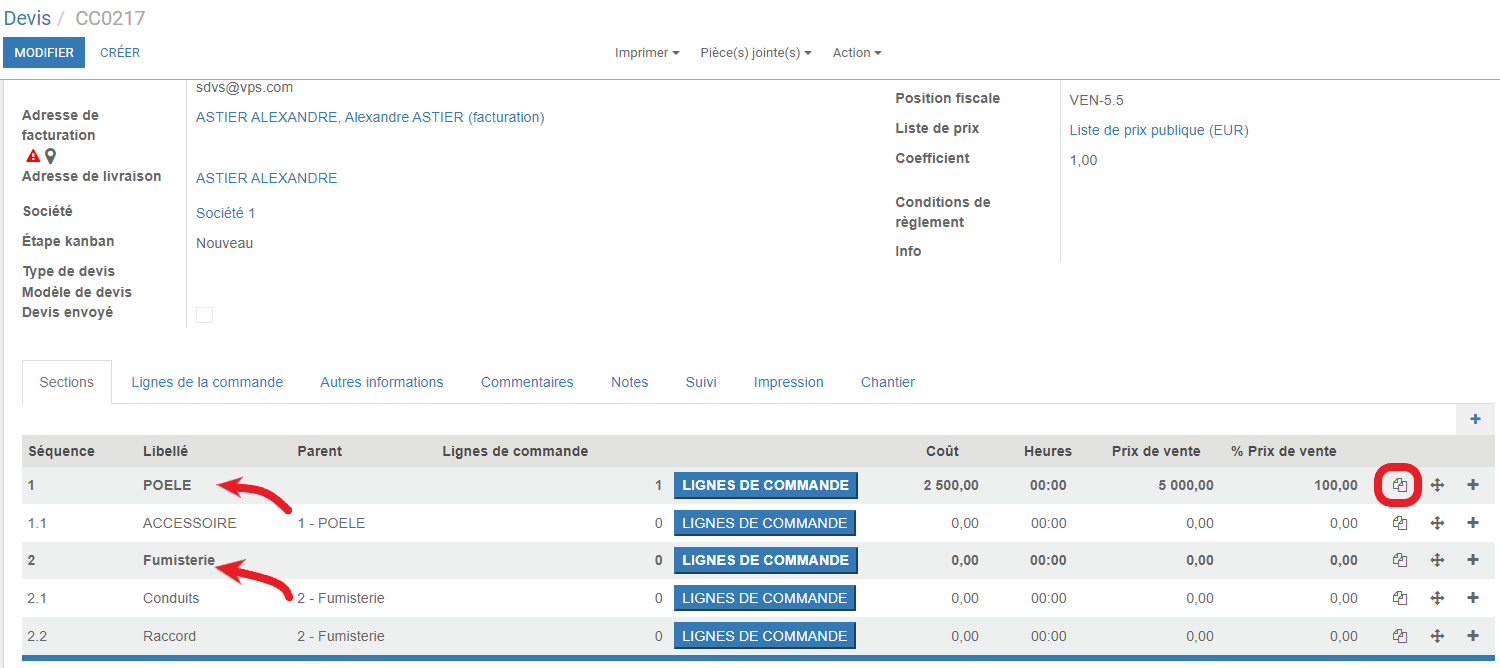Image resolution: width=1500 pixels, height=668 pixels.
Task: Duplicate the ACCESSOIRE section row
Action: (1400, 523)
